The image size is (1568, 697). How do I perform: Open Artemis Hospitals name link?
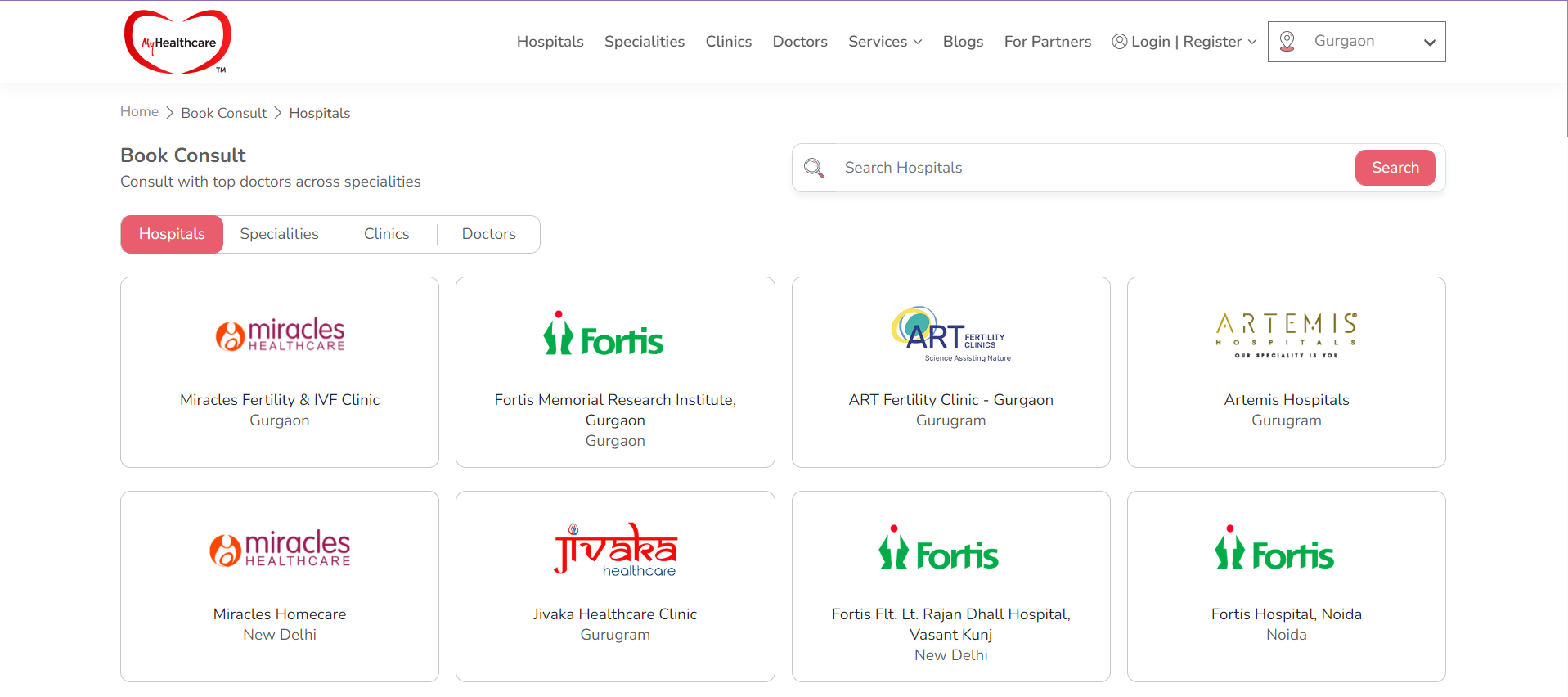pos(1287,400)
